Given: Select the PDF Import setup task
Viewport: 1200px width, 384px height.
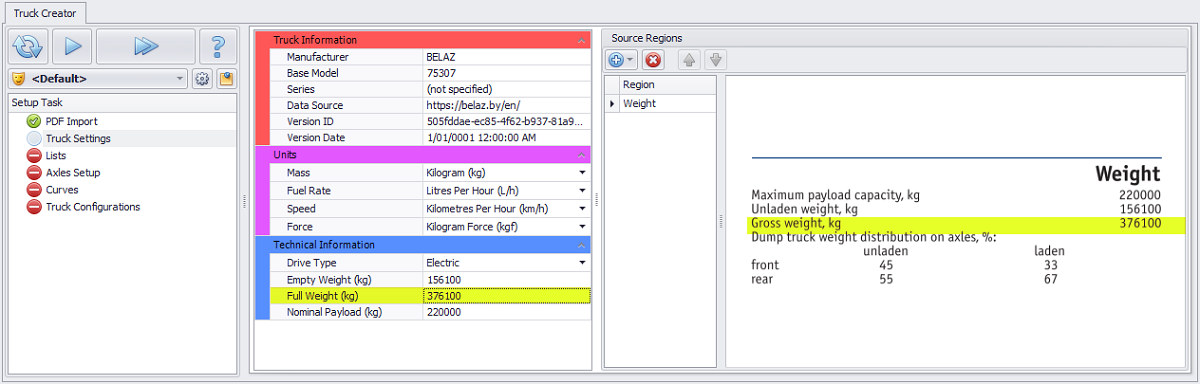Looking at the screenshot, I should (x=71, y=121).
